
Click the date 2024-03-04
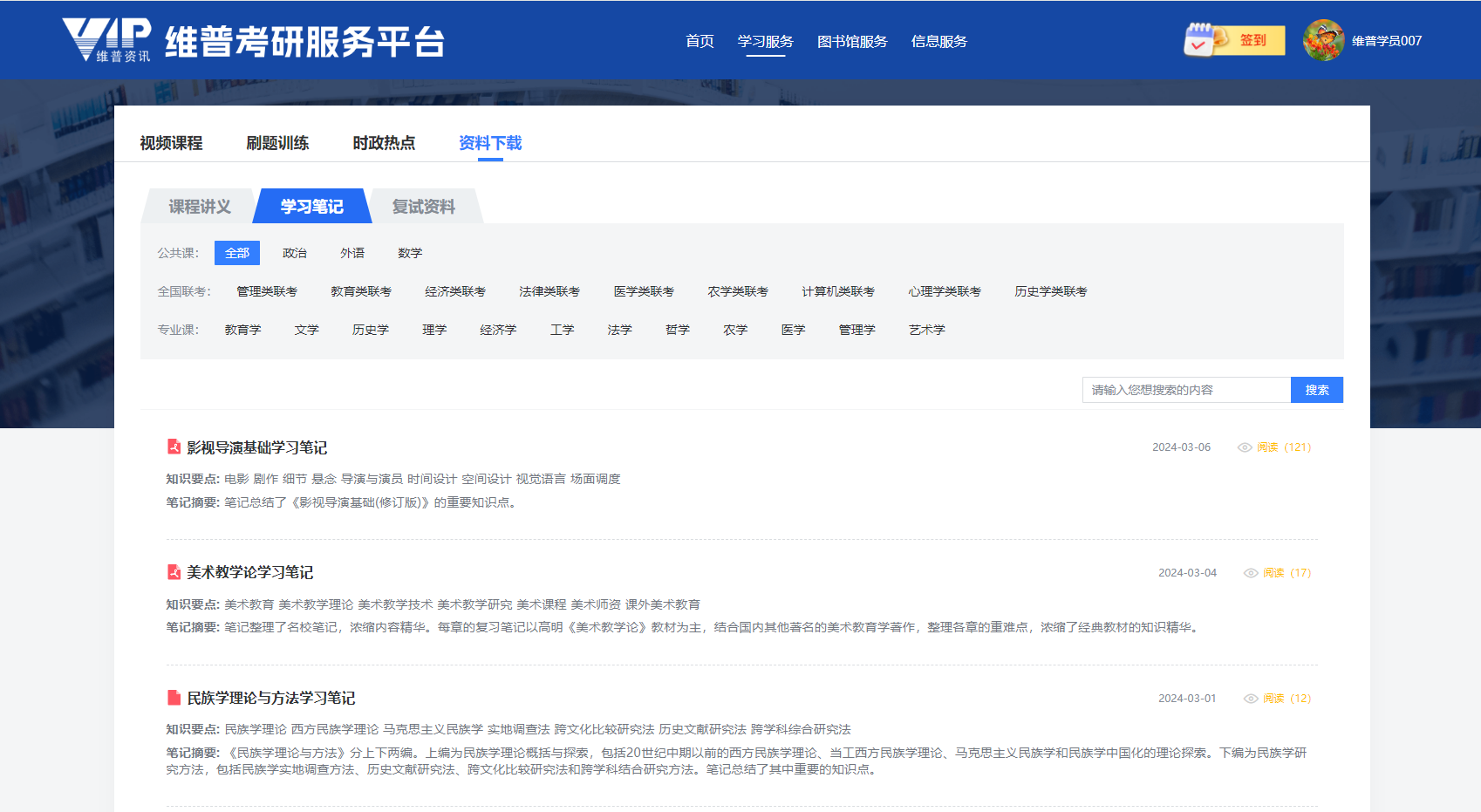[1188, 573]
